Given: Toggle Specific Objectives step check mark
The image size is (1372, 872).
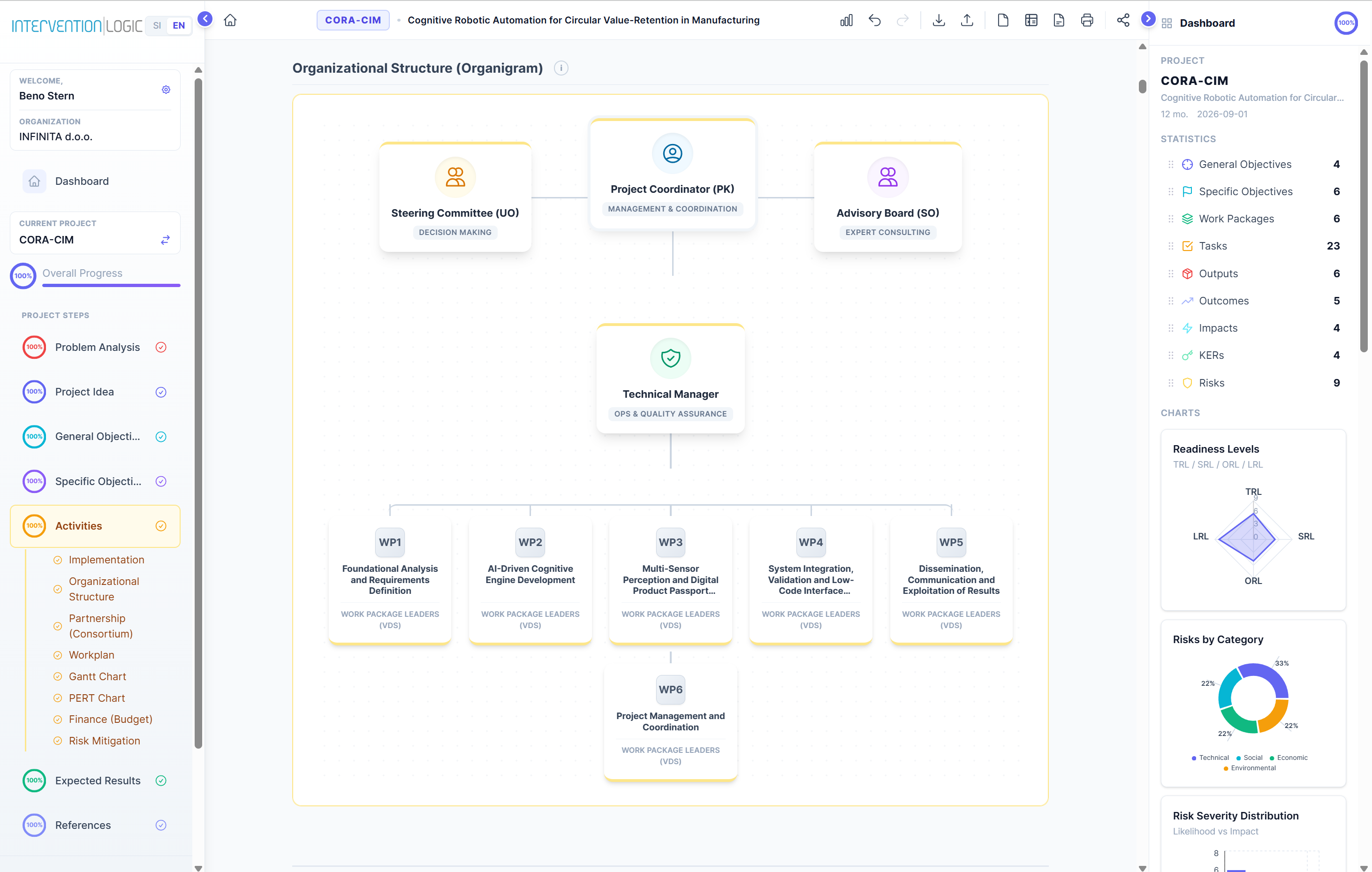Looking at the screenshot, I should (x=161, y=482).
